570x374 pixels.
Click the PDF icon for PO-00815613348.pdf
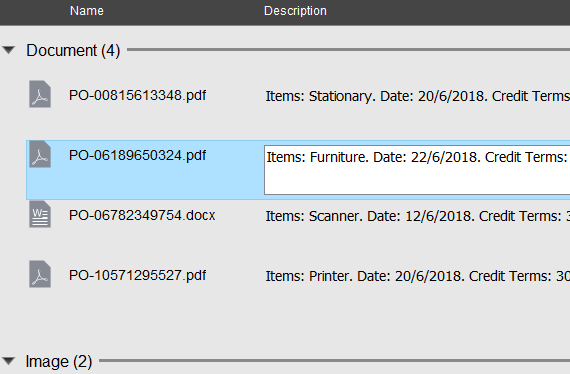pyautogui.click(x=40, y=94)
